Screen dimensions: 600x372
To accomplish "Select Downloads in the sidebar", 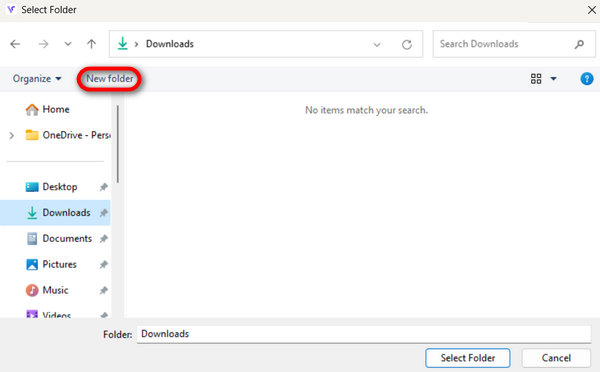I will [x=55, y=212].
